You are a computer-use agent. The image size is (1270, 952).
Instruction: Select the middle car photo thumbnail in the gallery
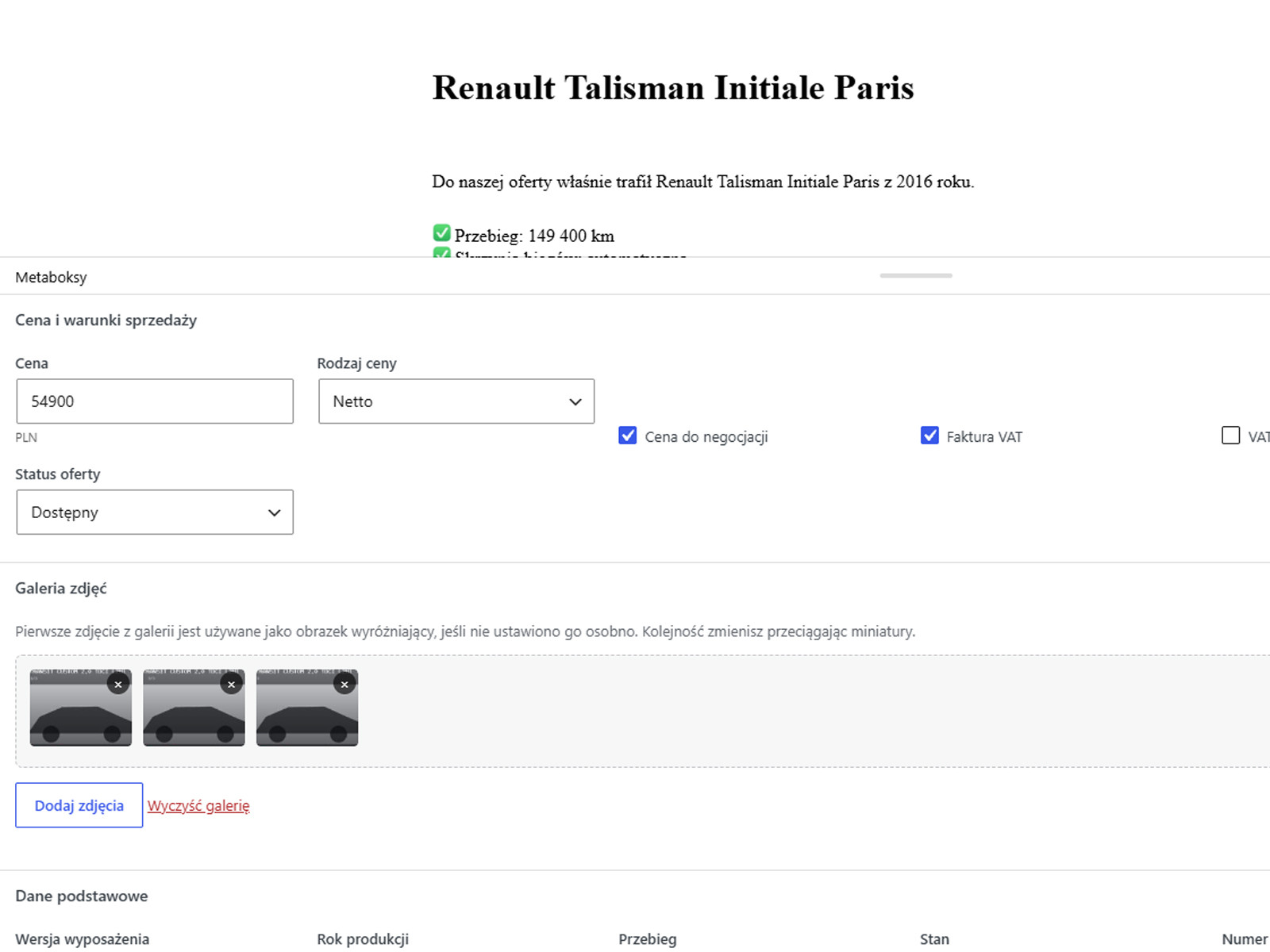pyautogui.click(x=194, y=708)
